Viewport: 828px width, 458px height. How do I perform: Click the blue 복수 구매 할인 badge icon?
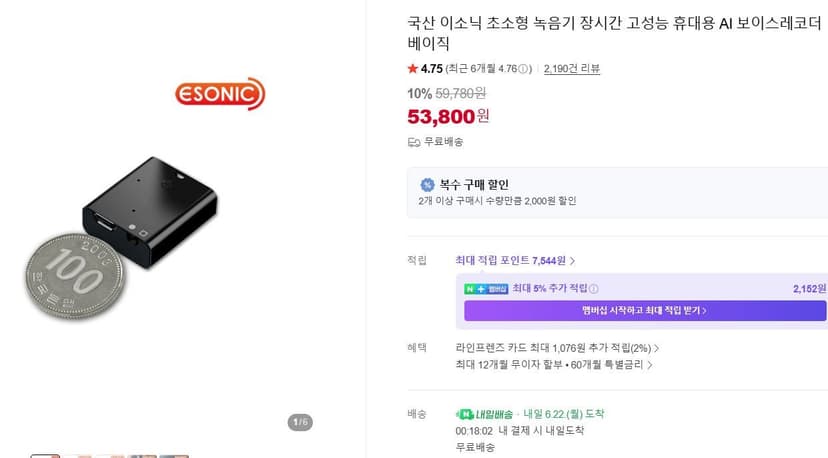[427, 185]
